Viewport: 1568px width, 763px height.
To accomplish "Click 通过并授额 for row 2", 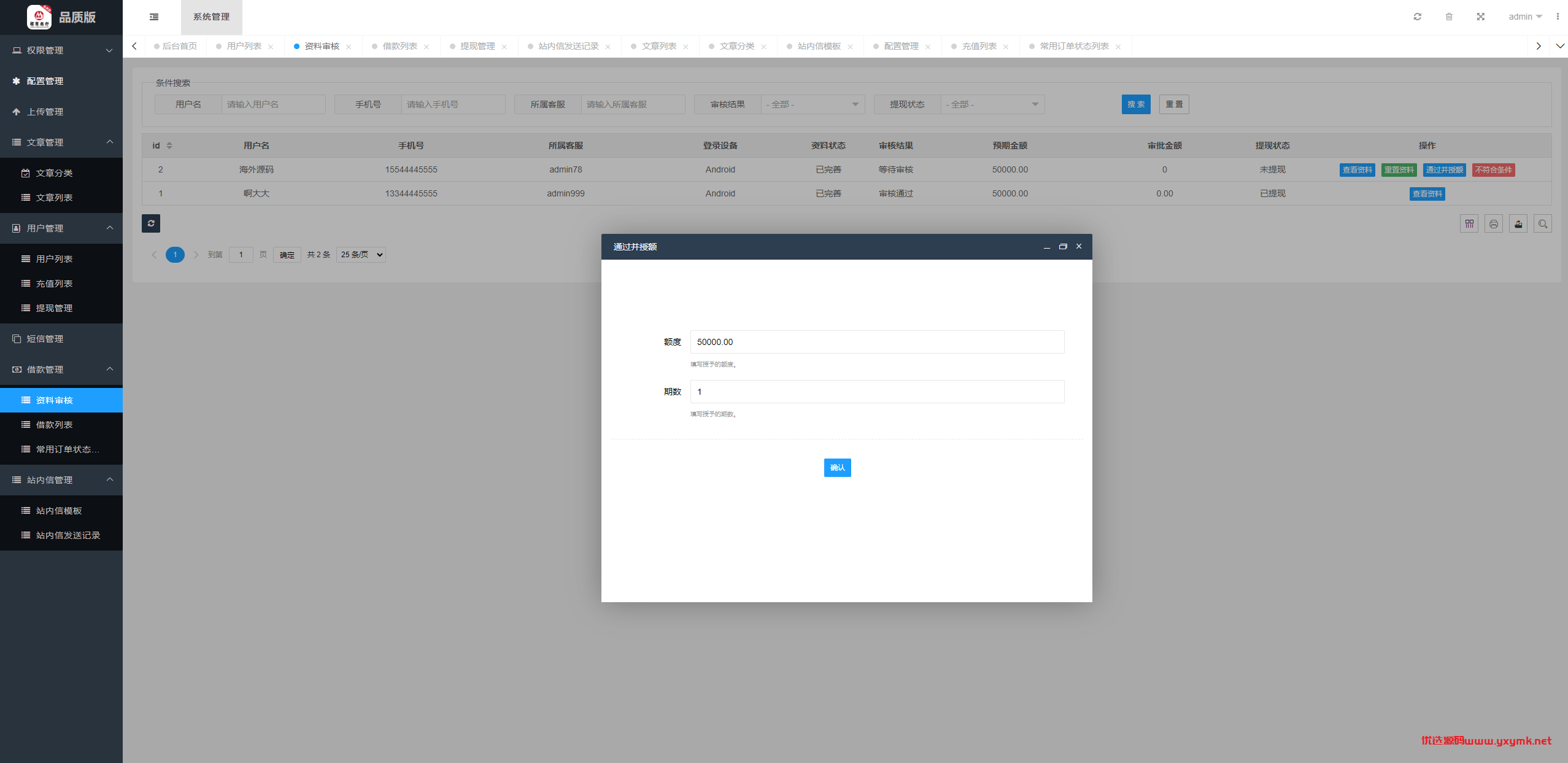I will pyautogui.click(x=1444, y=170).
